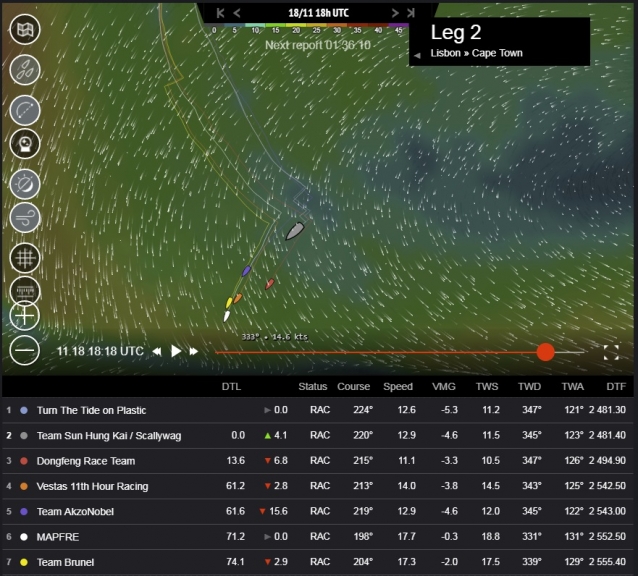
Task: Sort by VMG column header
Action: pyautogui.click(x=444, y=386)
